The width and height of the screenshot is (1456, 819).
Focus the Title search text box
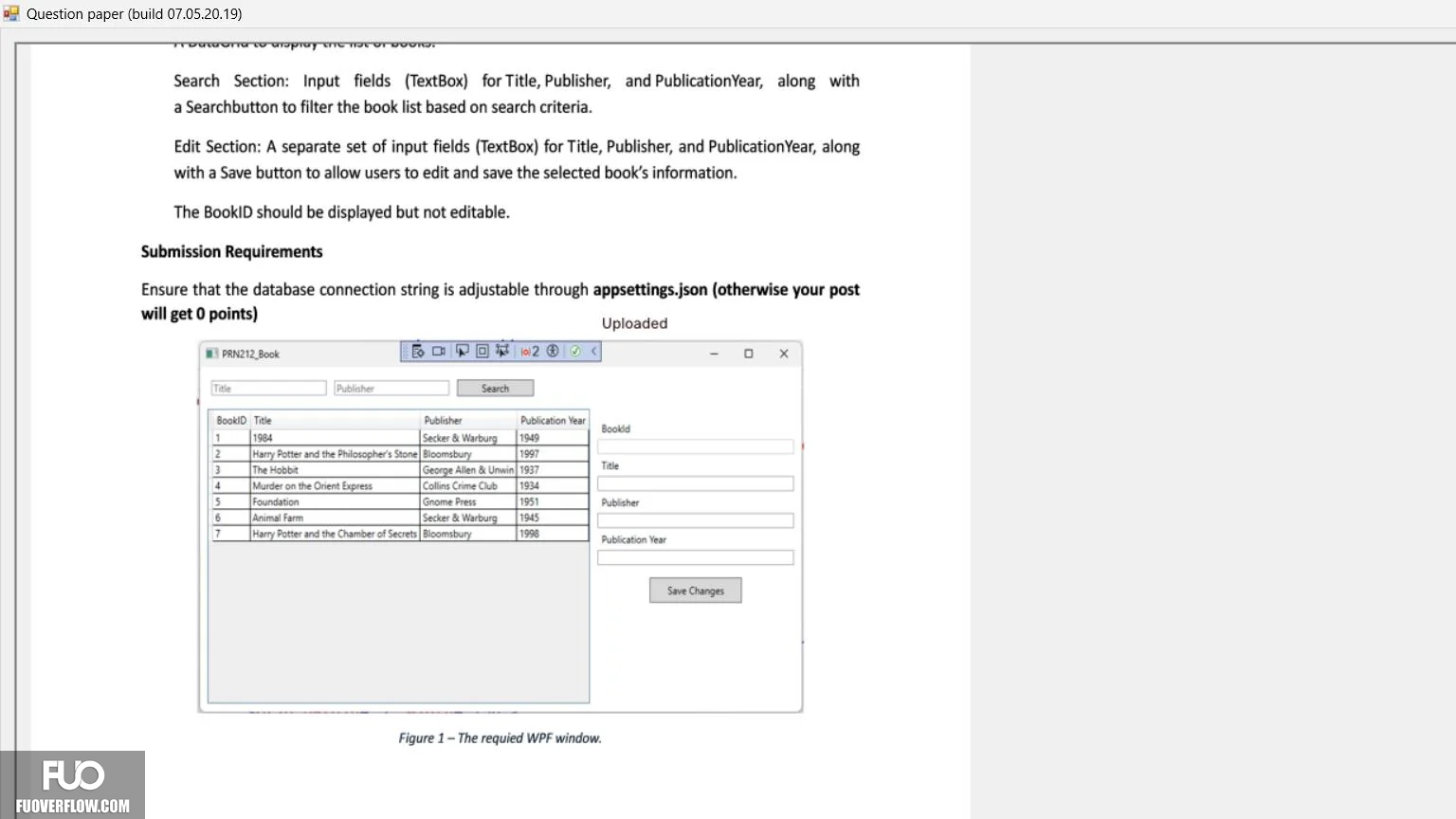pos(268,389)
